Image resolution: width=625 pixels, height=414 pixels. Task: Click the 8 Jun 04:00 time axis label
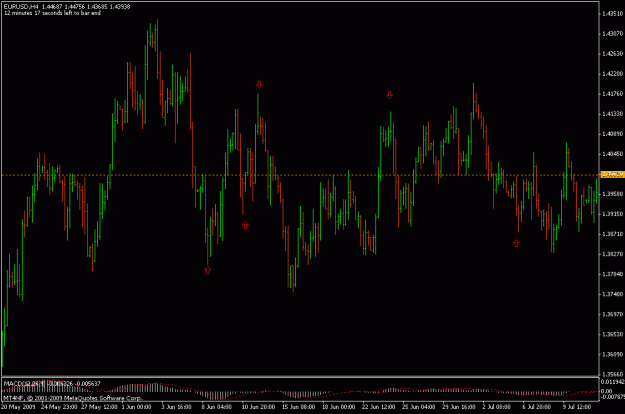[216, 407]
